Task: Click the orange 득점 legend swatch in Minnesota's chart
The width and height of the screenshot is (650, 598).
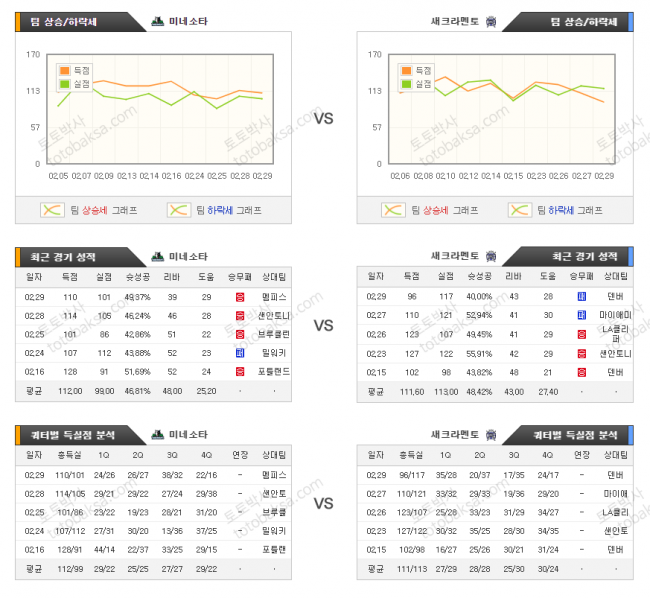Action: point(65,71)
